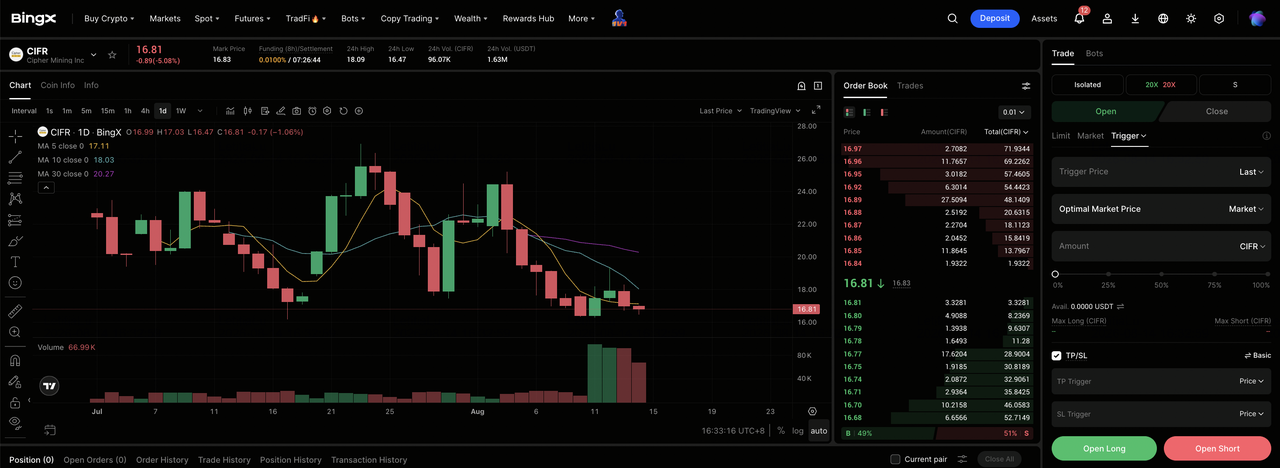Open the Order History tab
This screenshot has height=468, width=1280.
tap(162, 460)
